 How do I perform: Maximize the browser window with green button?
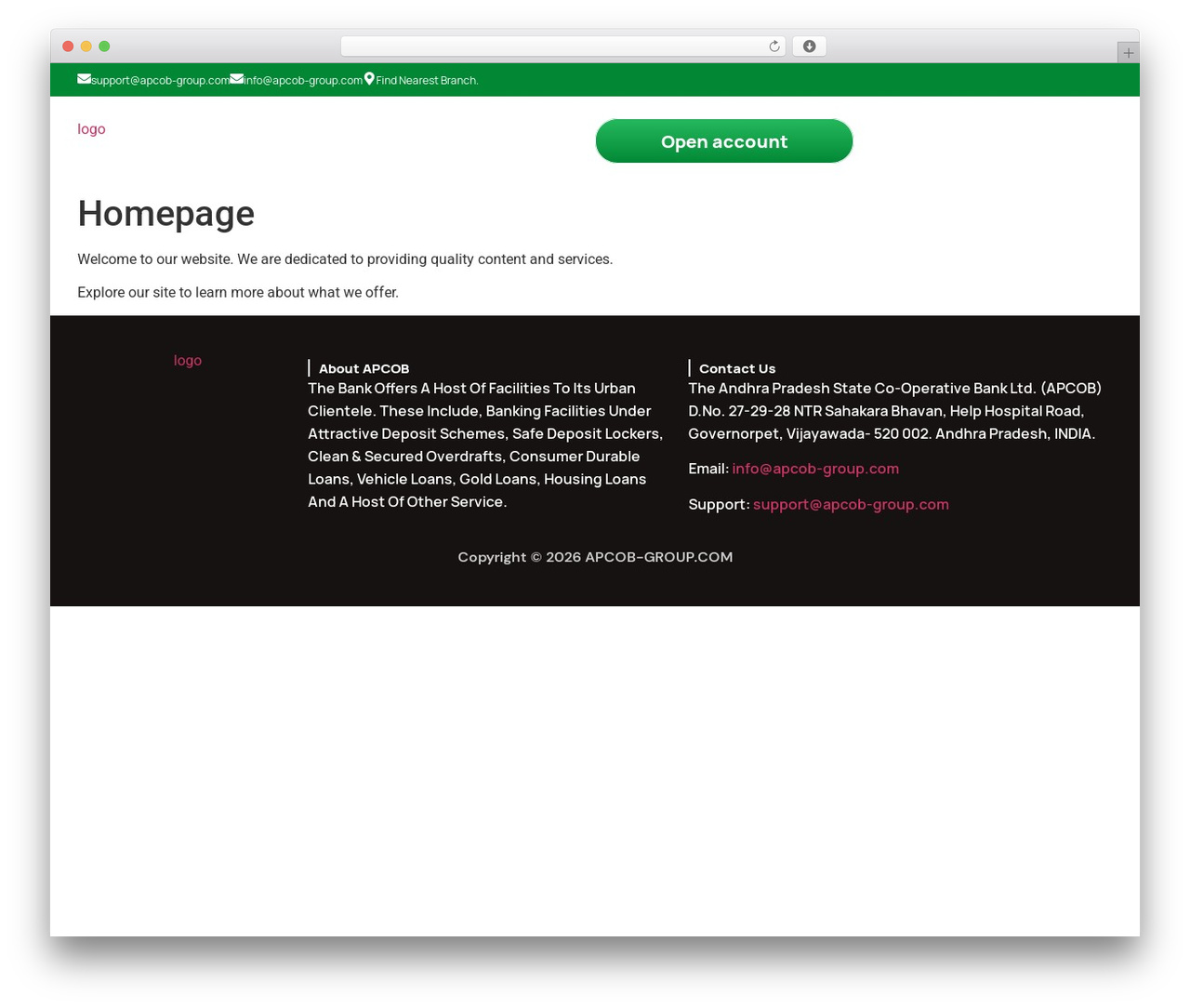pyautogui.click(x=104, y=46)
